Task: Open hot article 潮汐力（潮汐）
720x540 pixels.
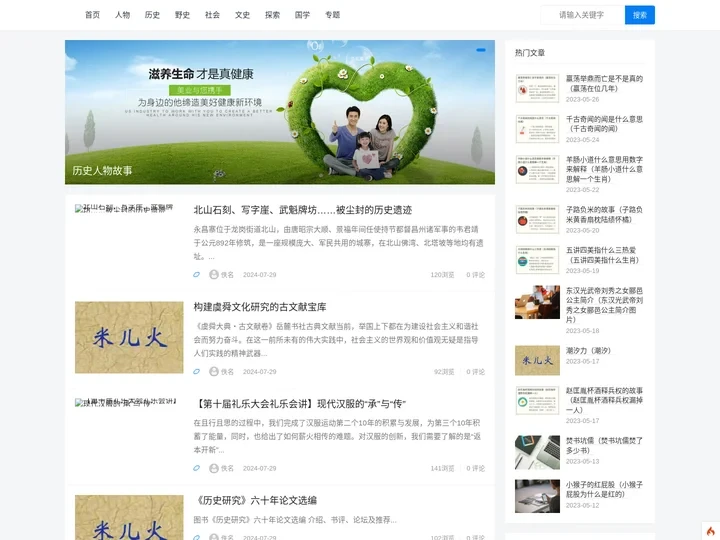Action: [x=588, y=350]
